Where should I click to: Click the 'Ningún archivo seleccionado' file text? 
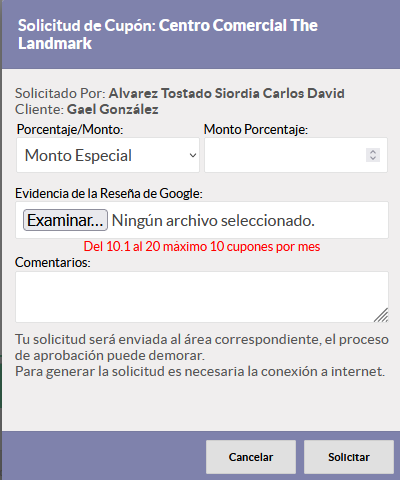point(213,220)
